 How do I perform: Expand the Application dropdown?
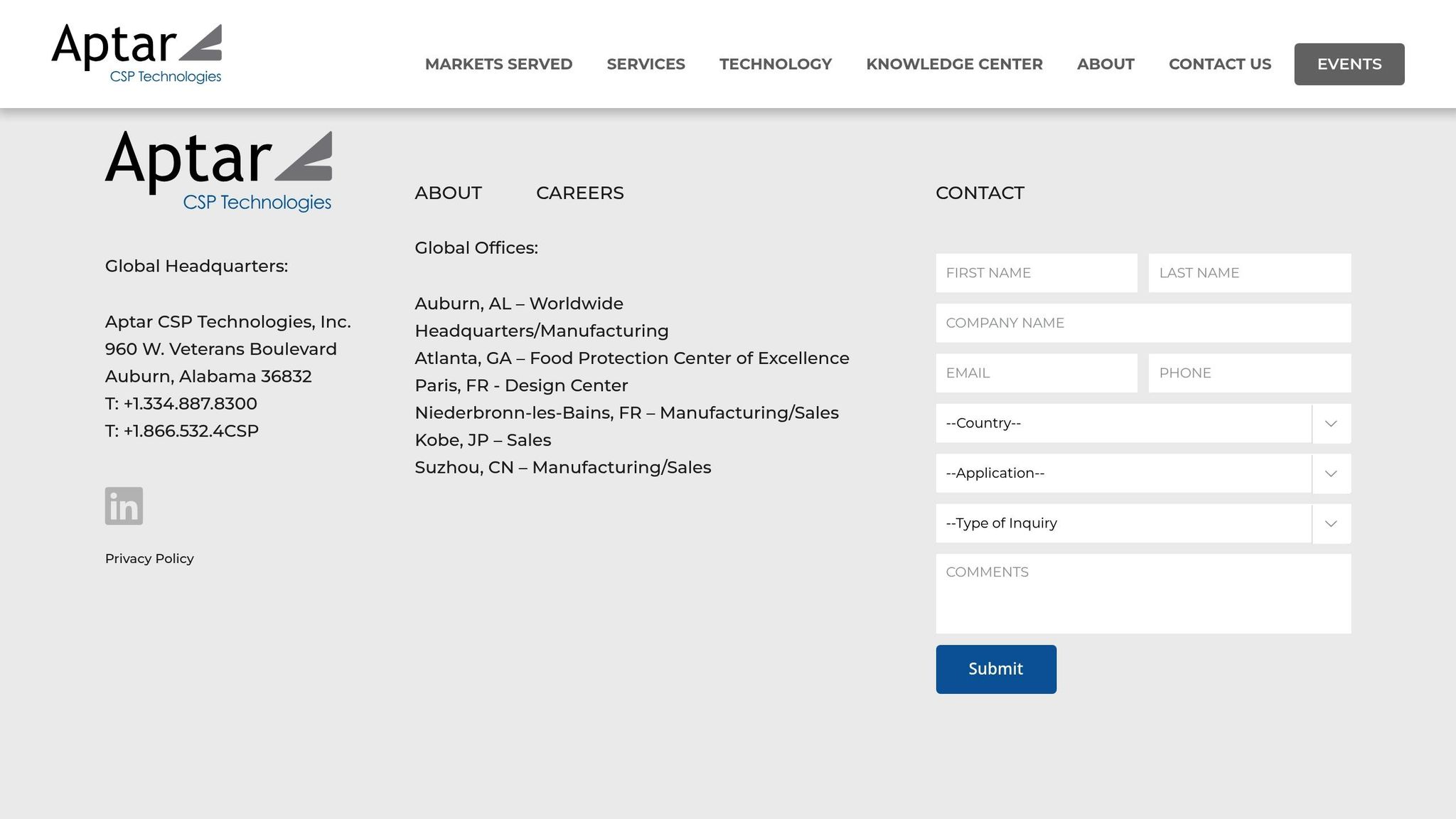tap(1143, 473)
